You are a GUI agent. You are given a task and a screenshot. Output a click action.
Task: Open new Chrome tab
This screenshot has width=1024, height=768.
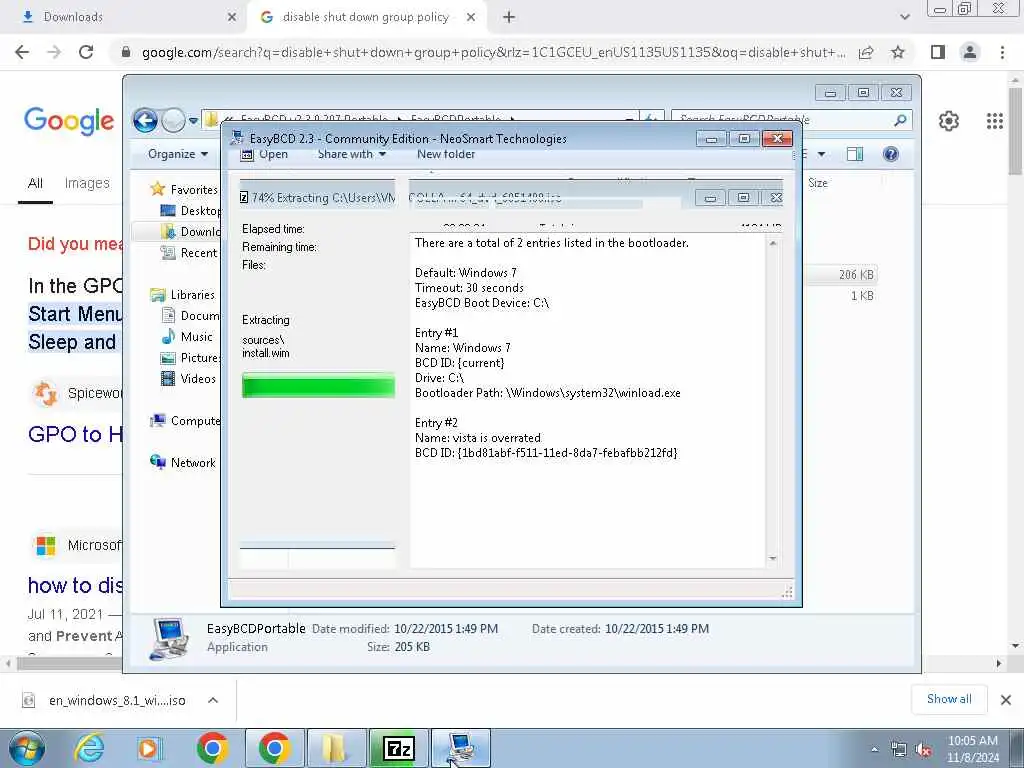509,17
